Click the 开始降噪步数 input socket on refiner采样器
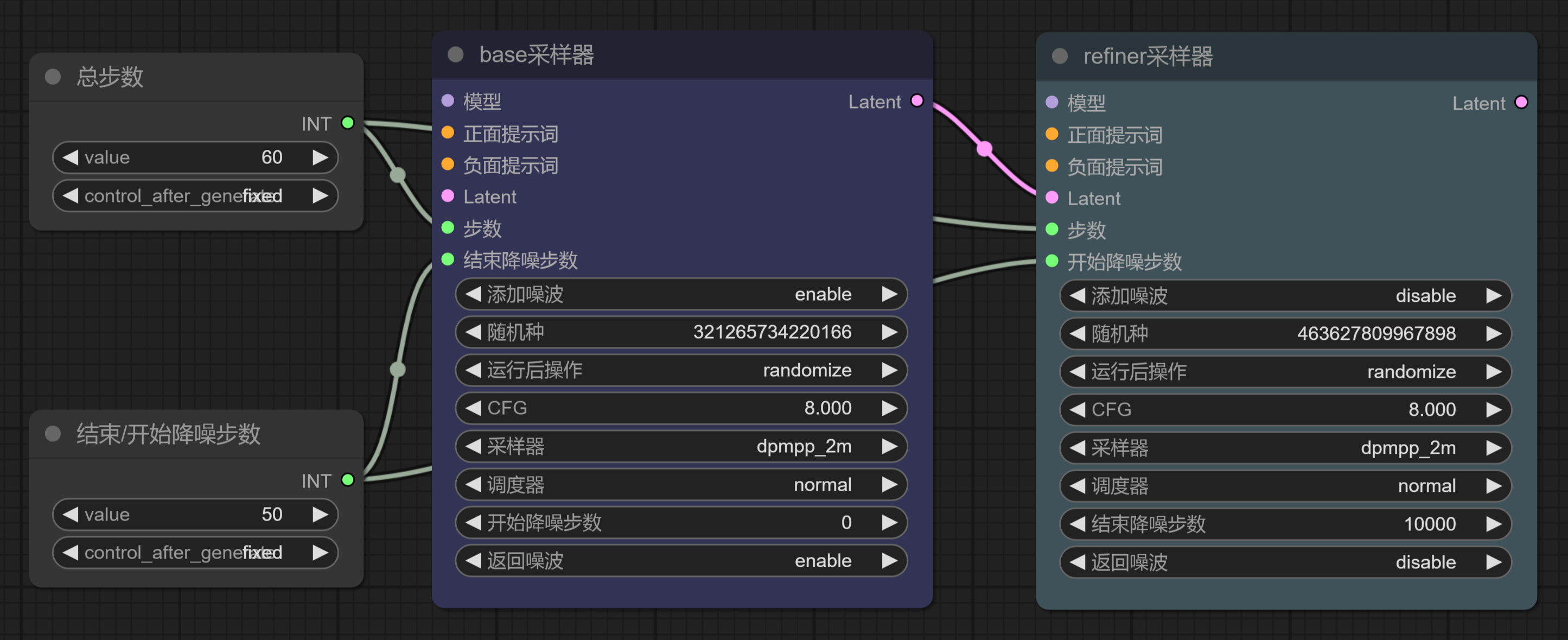Viewport: 1568px width, 640px height. 1052,261
